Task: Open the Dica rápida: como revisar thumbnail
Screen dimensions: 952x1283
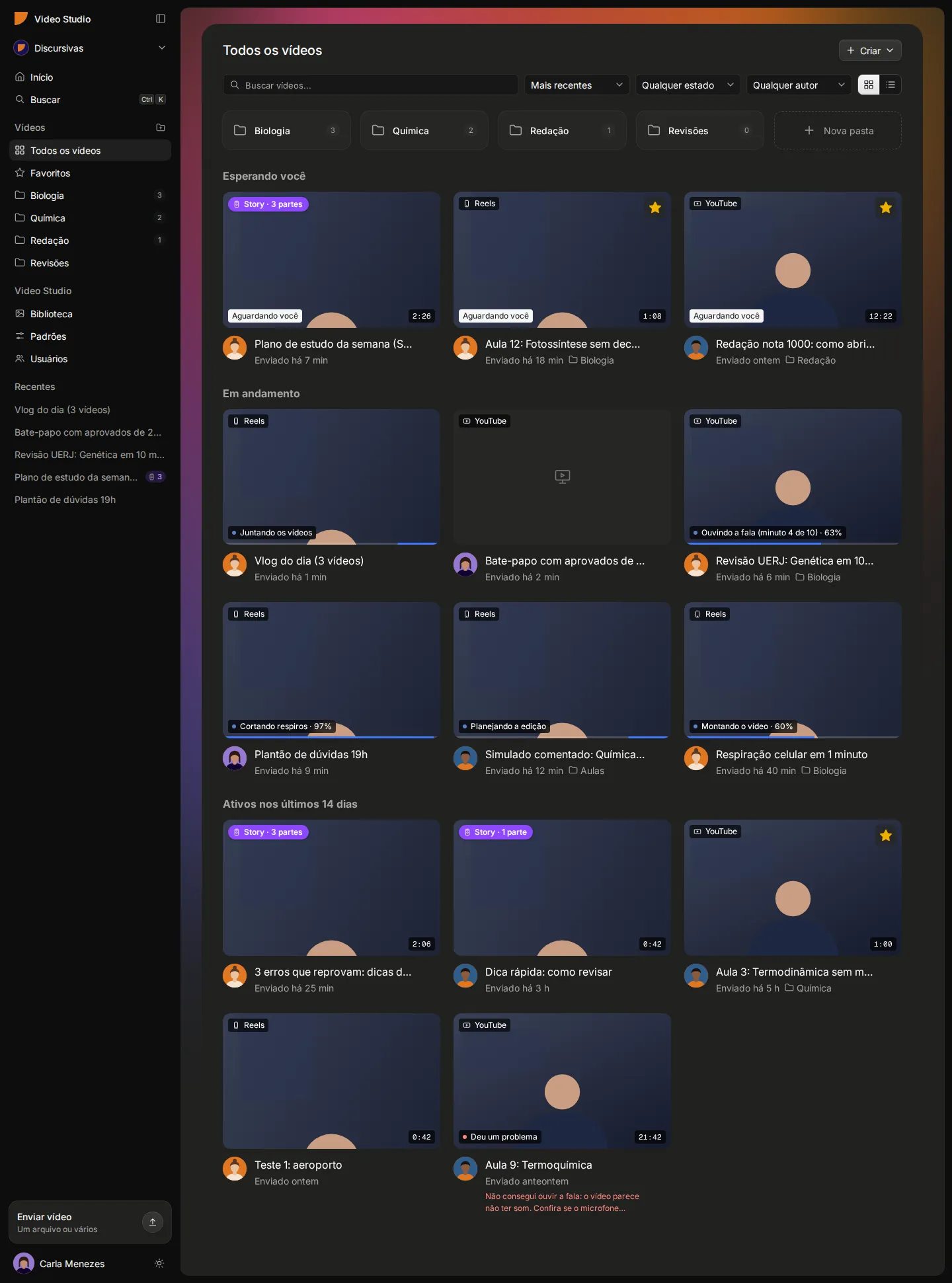Action: (562, 888)
